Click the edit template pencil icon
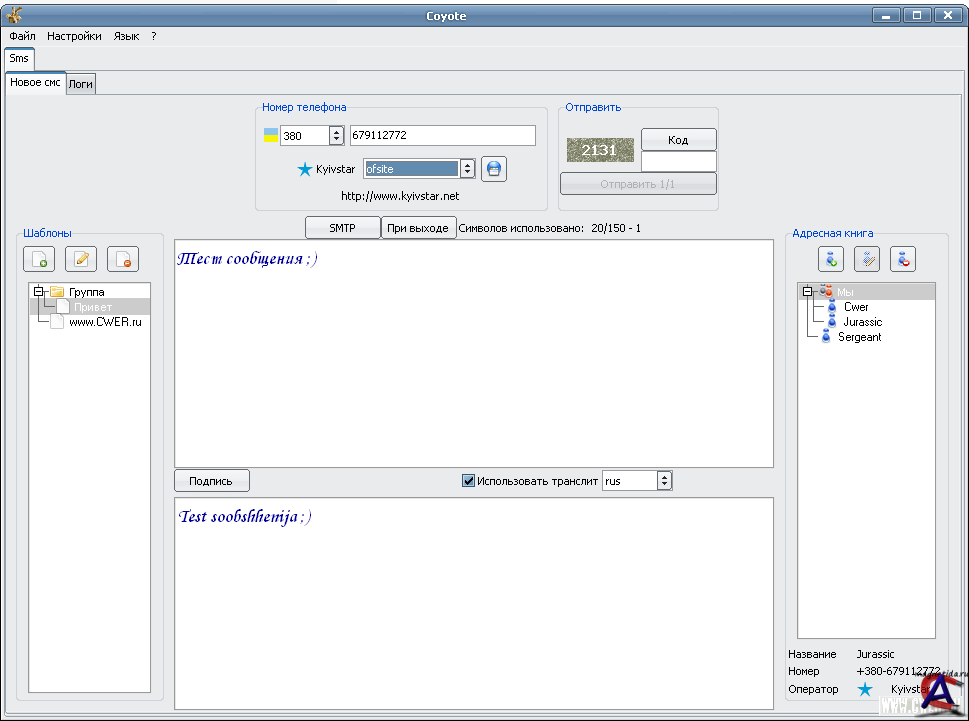Image resolution: width=969 pixels, height=721 pixels. point(81,260)
